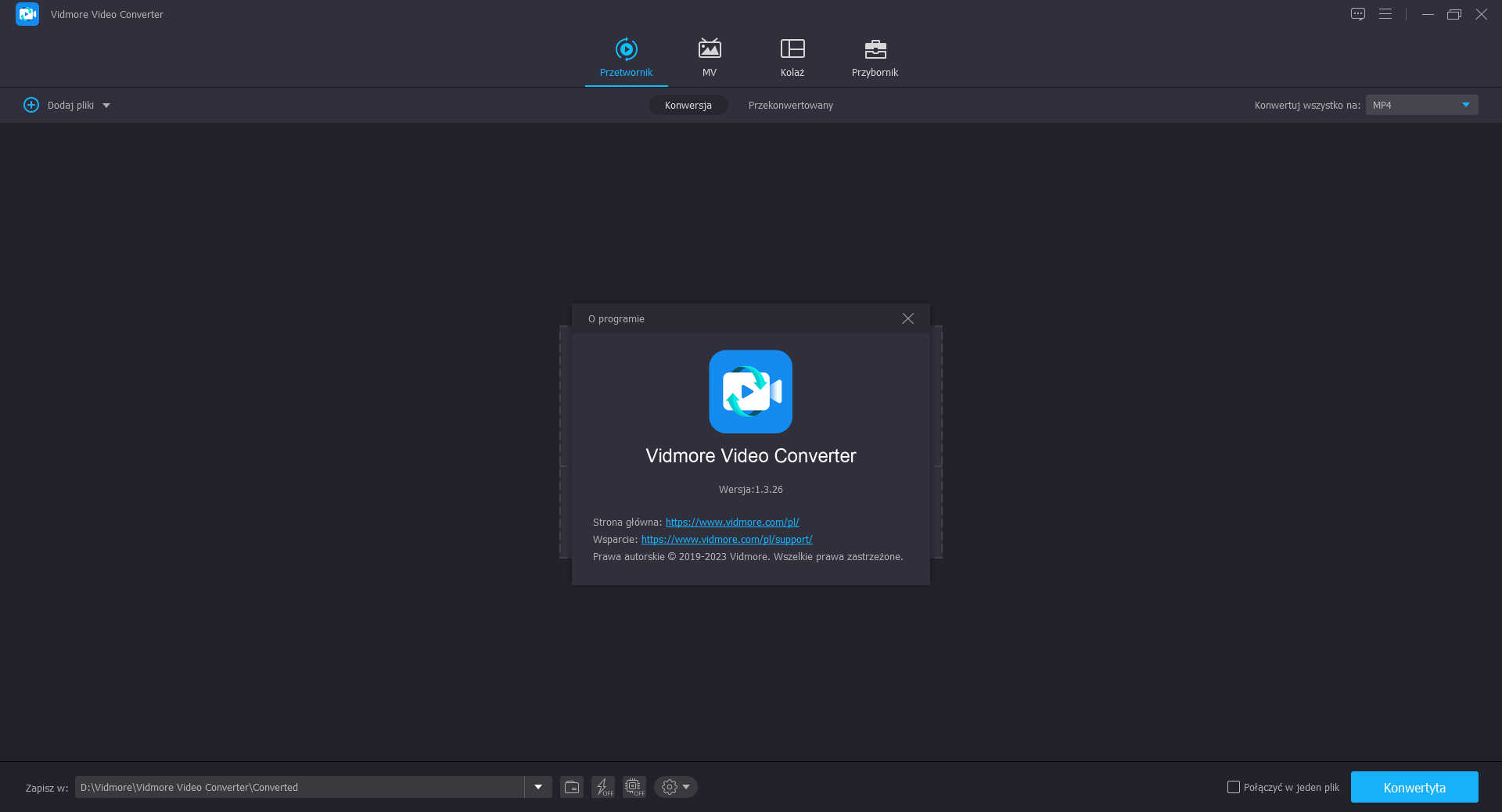Viewport: 1502px width, 812px height.
Task: Show the Przekonwertowany list
Action: (x=791, y=105)
